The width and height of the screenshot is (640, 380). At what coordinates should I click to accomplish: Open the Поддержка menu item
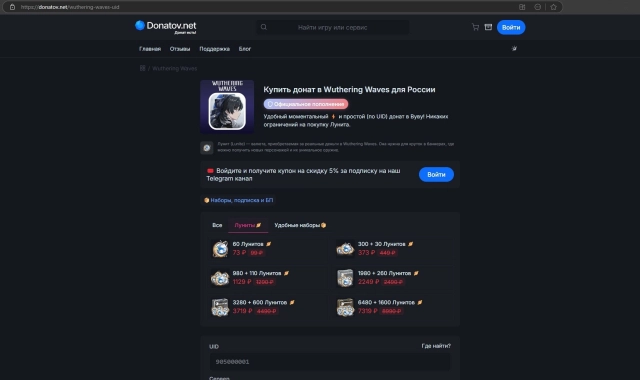tap(214, 49)
